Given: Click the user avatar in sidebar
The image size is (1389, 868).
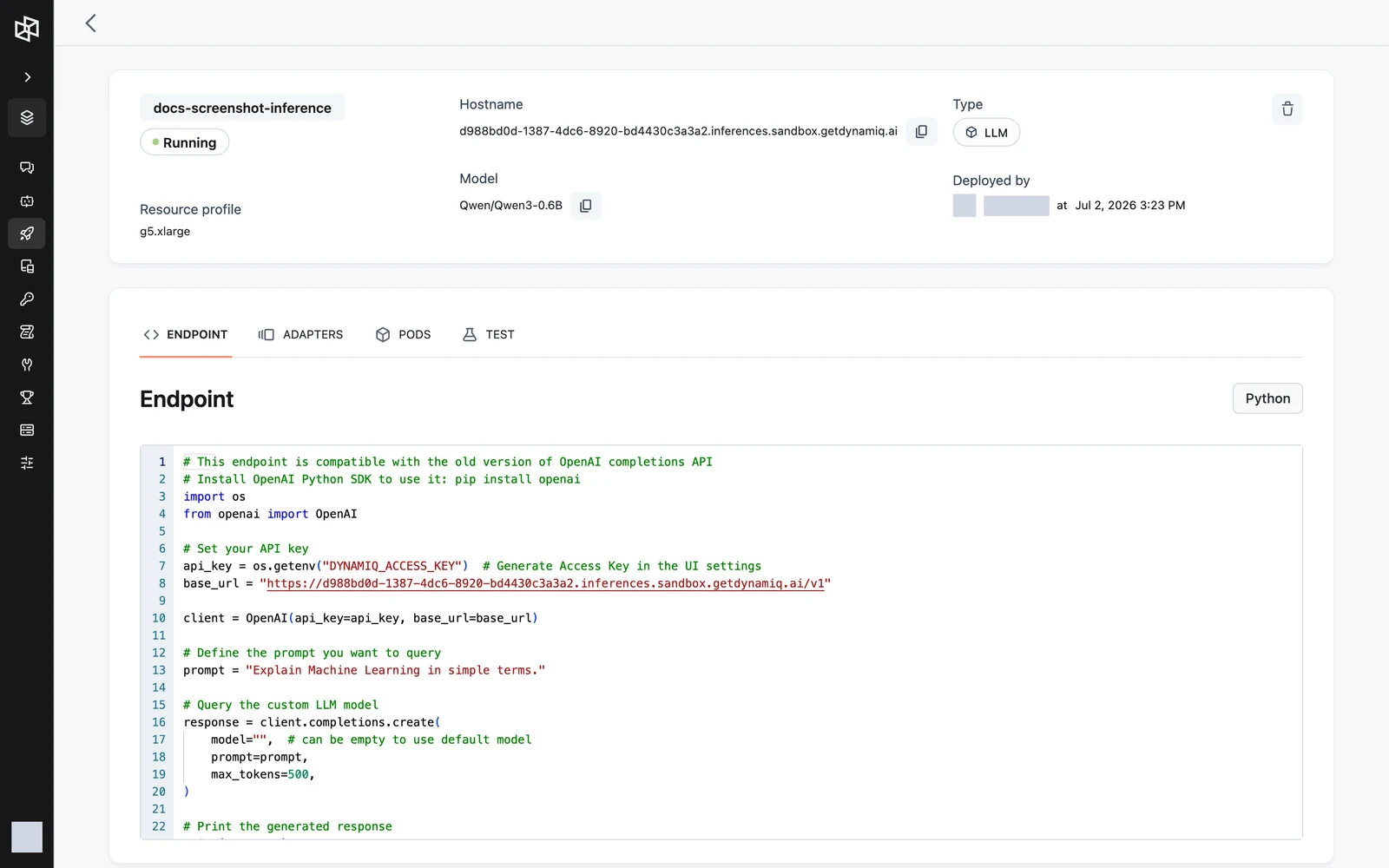Looking at the screenshot, I should (27, 837).
